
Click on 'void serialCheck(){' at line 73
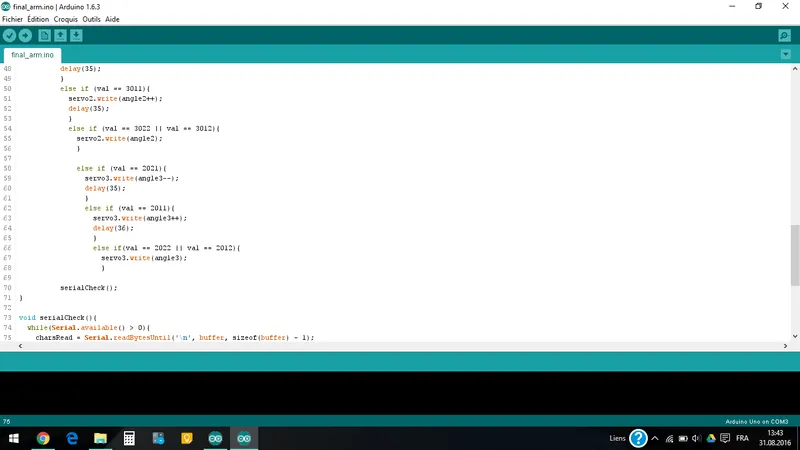[58, 317]
